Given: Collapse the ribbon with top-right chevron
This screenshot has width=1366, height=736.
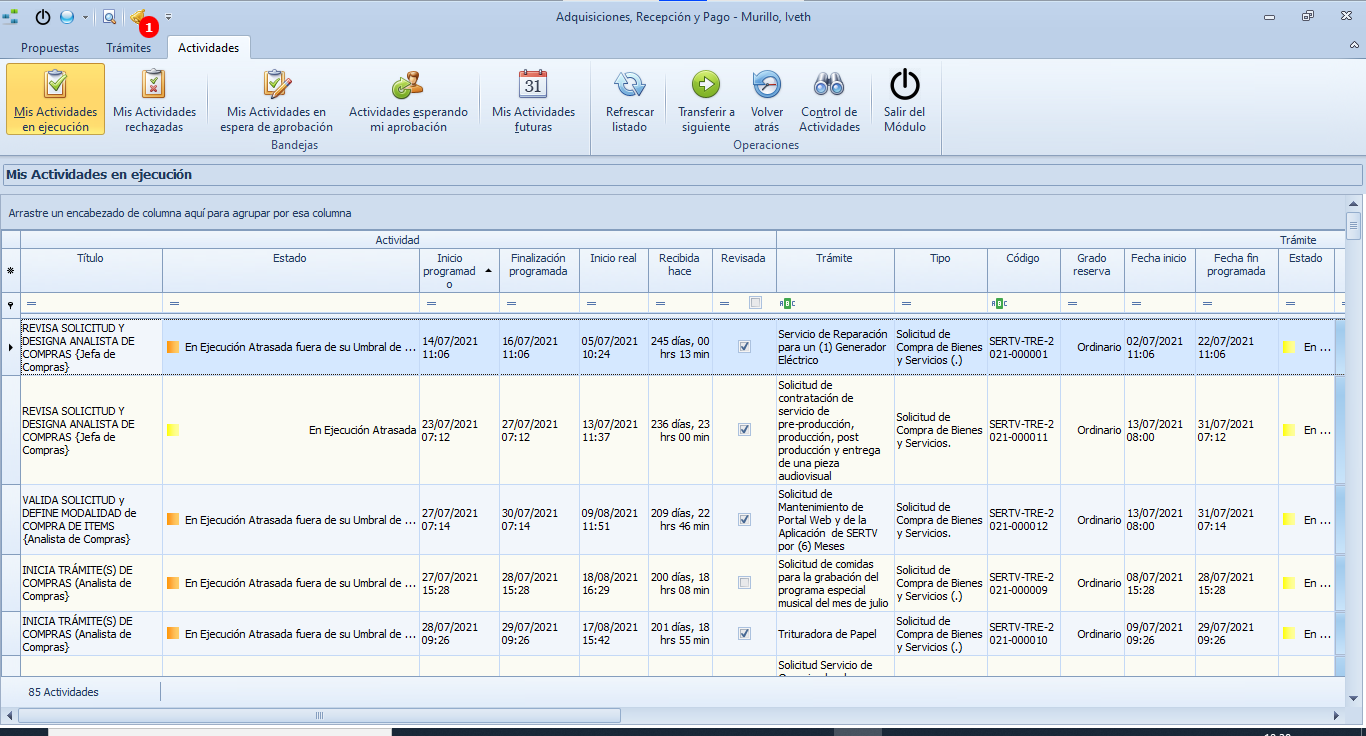Looking at the screenshot, I should tap(1354, 47).
